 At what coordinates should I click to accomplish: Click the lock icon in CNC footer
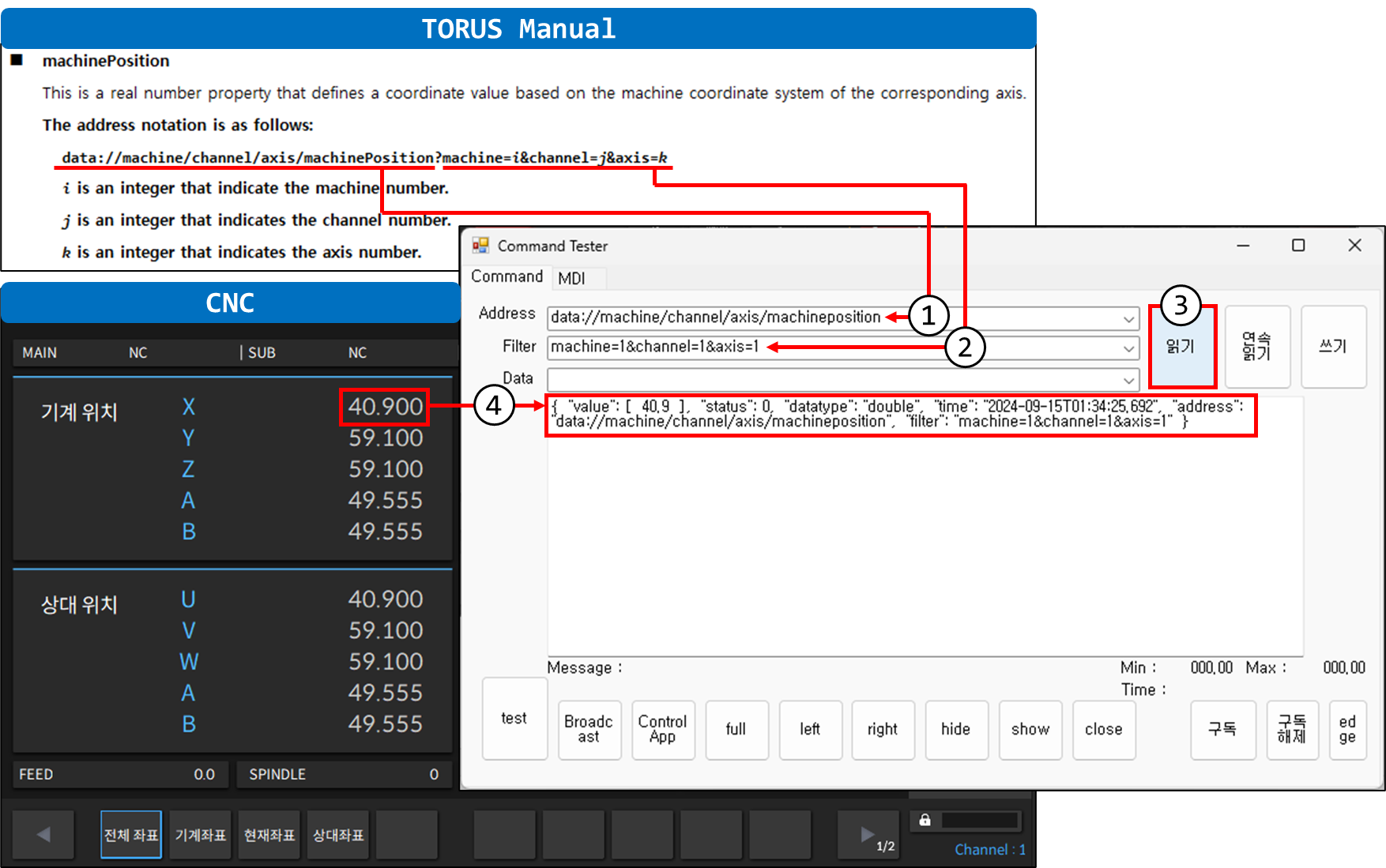[x=925, y=820]
